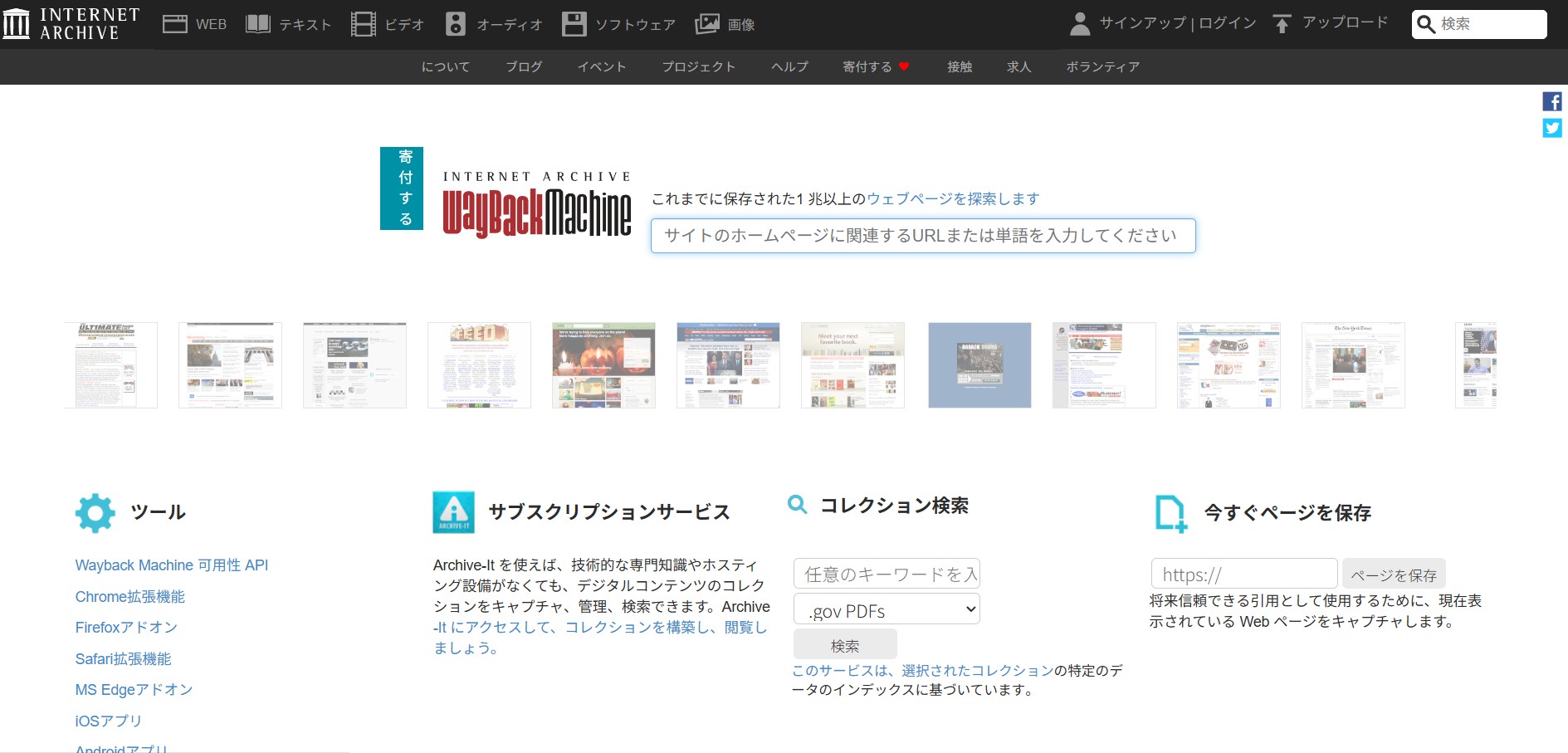1568x753 pixels.
Task: Open the サインアップ person icon
Action: pos(1079,23)
